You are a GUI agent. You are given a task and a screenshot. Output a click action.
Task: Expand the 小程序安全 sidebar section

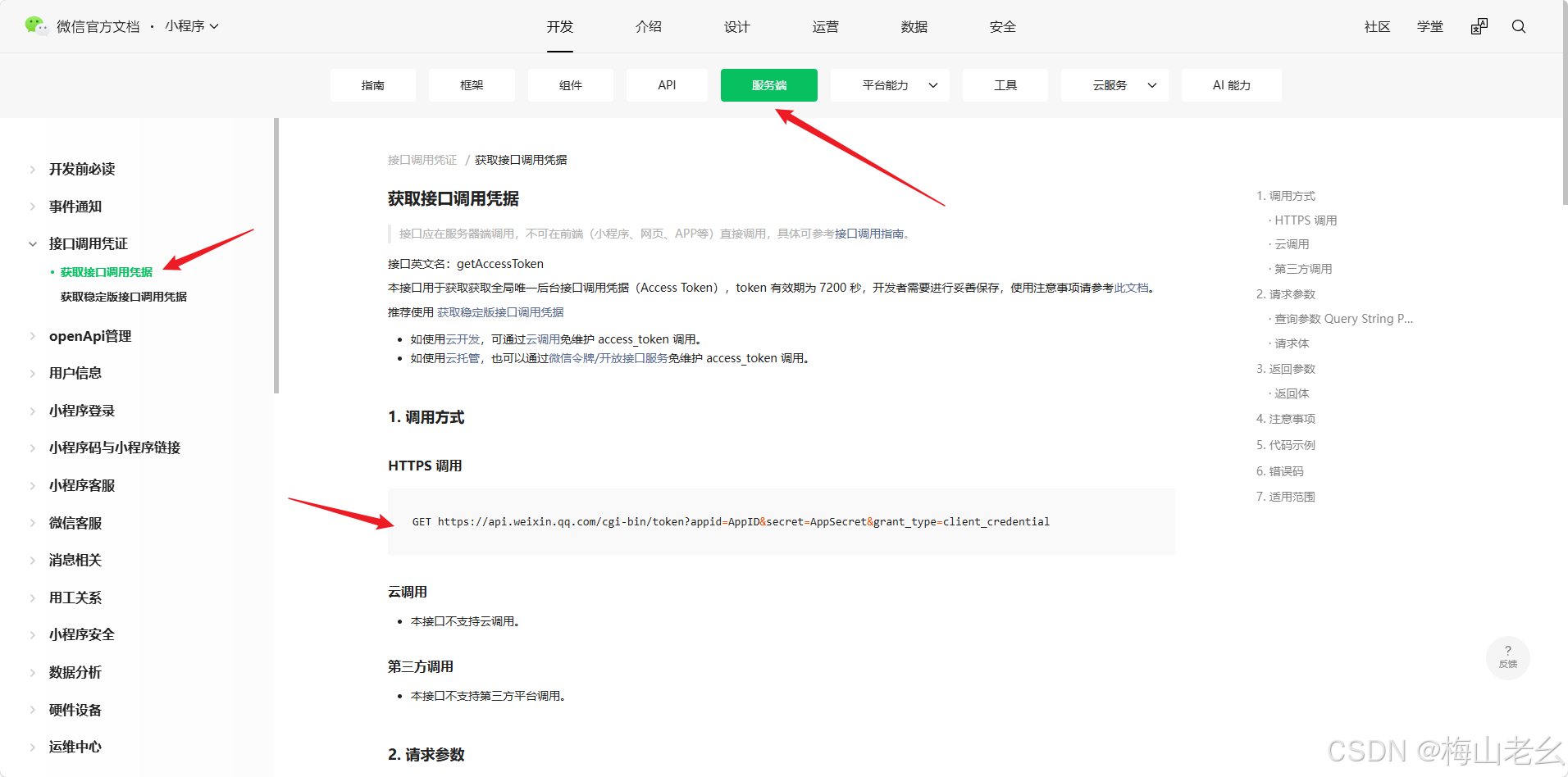tap(82, 634)
